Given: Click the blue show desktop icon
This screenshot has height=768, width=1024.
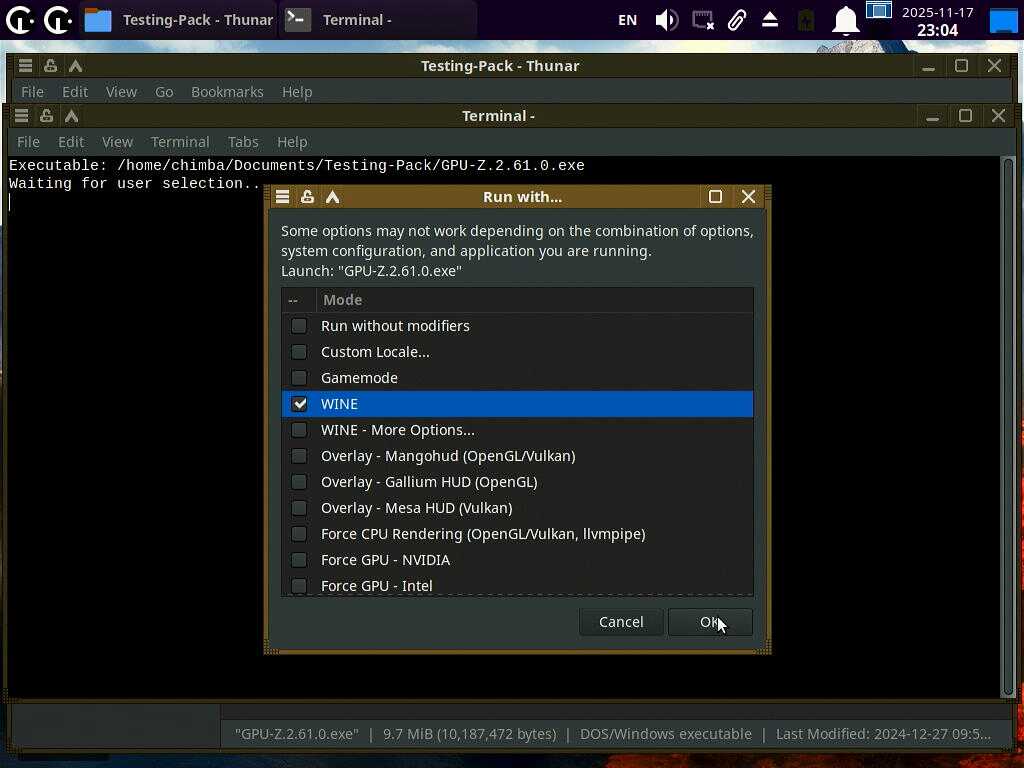Looking at the screenshot, I should [x=1003, y=20].
